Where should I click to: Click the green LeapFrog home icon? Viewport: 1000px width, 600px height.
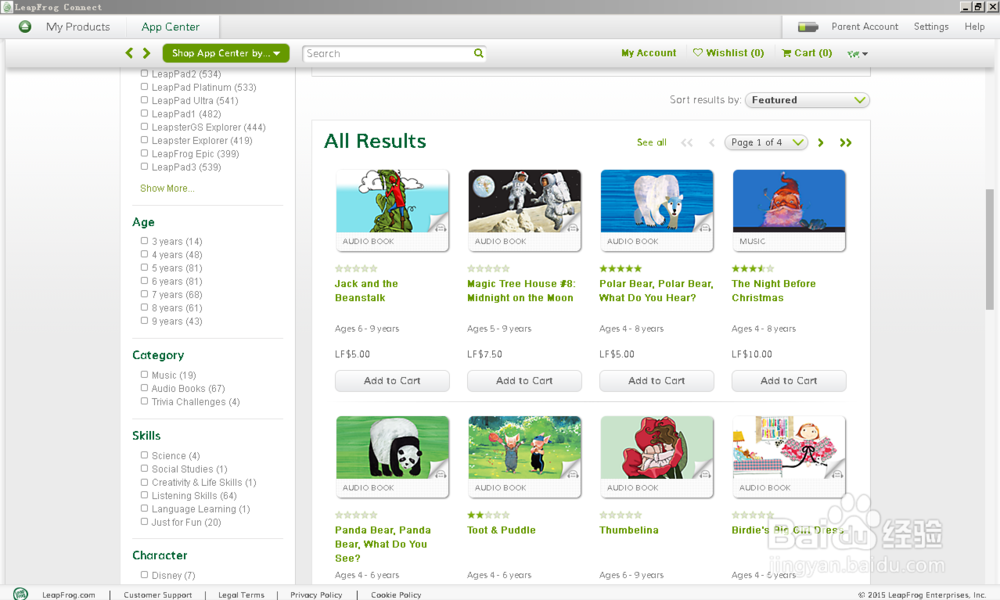click(25, 27)
